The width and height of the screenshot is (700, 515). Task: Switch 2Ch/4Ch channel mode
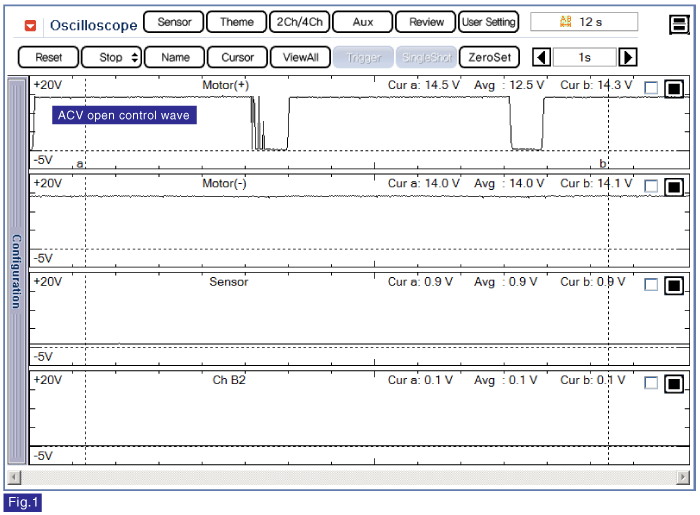click(300, 22)
